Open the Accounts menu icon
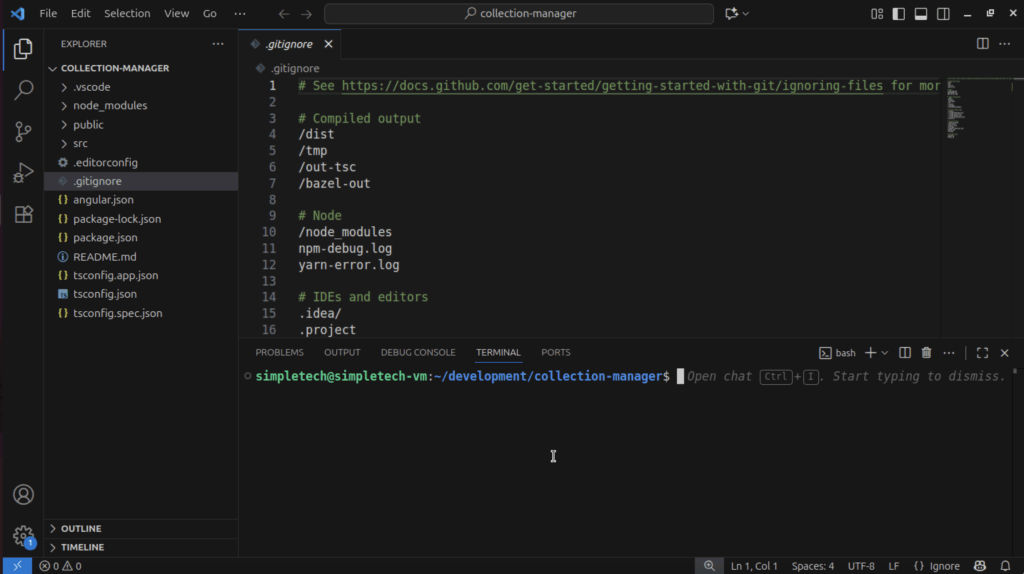The width and height of the screenshot is (1024, 574). tap(23, 495)
